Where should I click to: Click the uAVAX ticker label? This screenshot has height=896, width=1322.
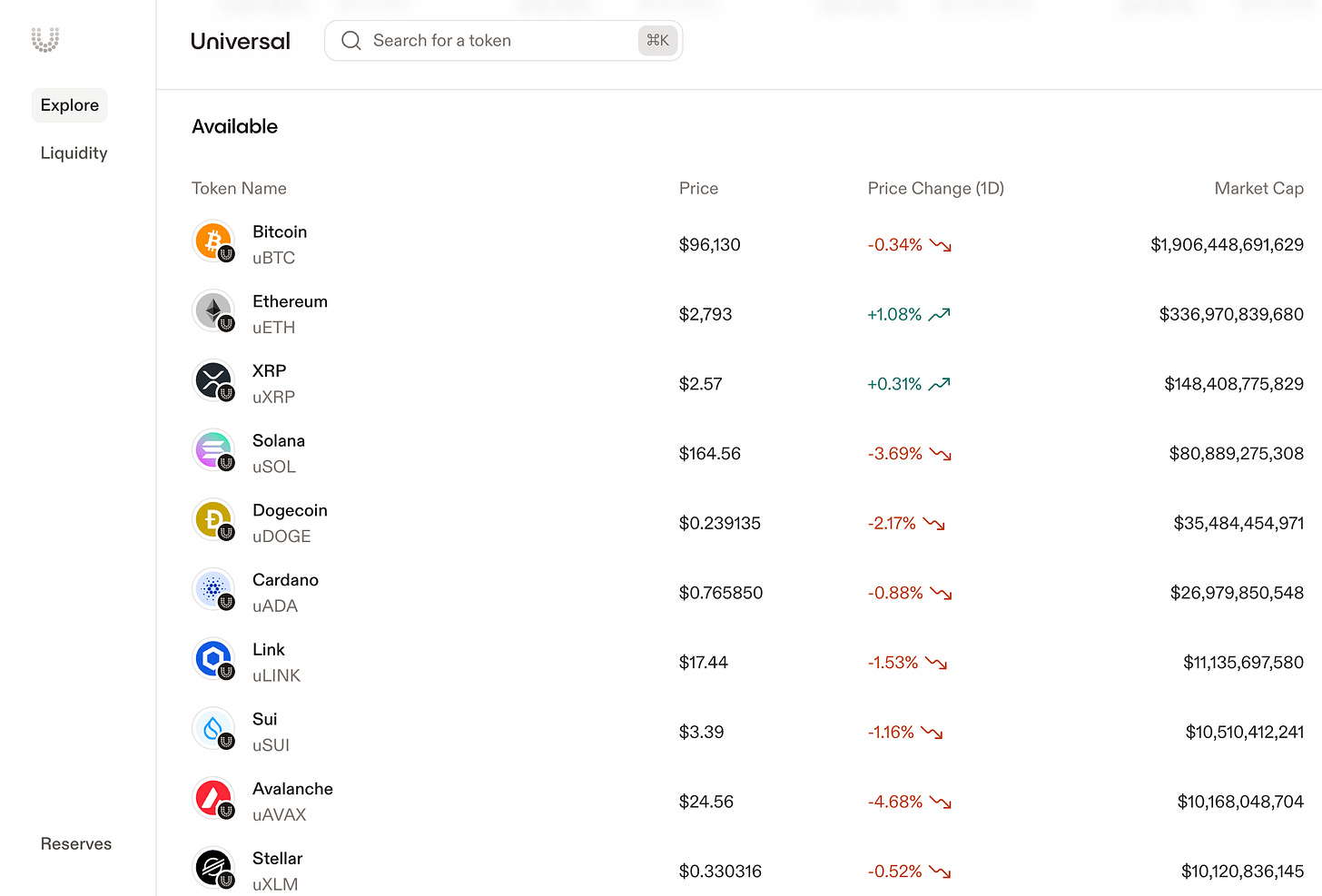point(279,815)
